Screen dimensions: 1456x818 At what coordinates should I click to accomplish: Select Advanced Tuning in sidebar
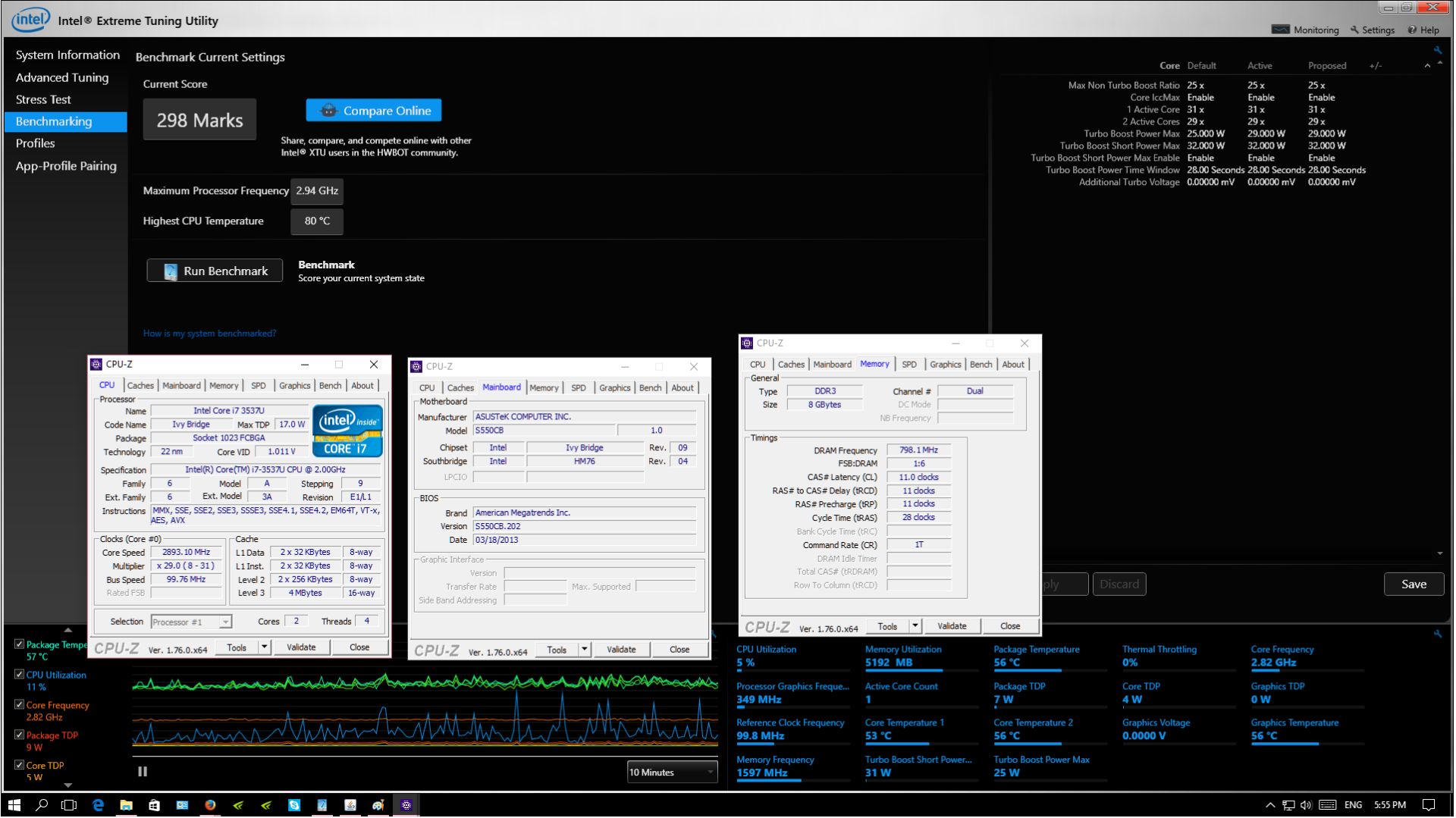(x=62, y=77)
